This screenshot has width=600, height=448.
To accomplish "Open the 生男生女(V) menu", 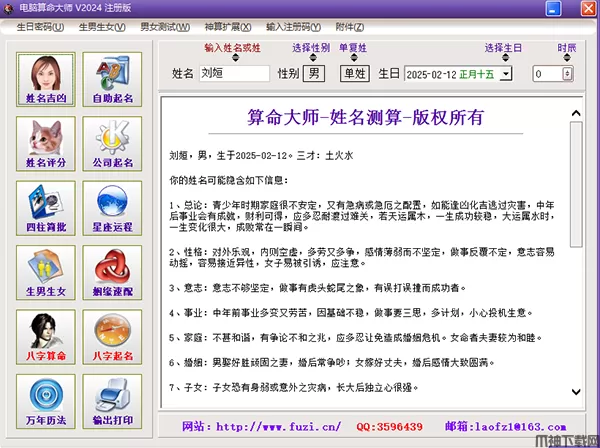I will click(x=102, y=27).
